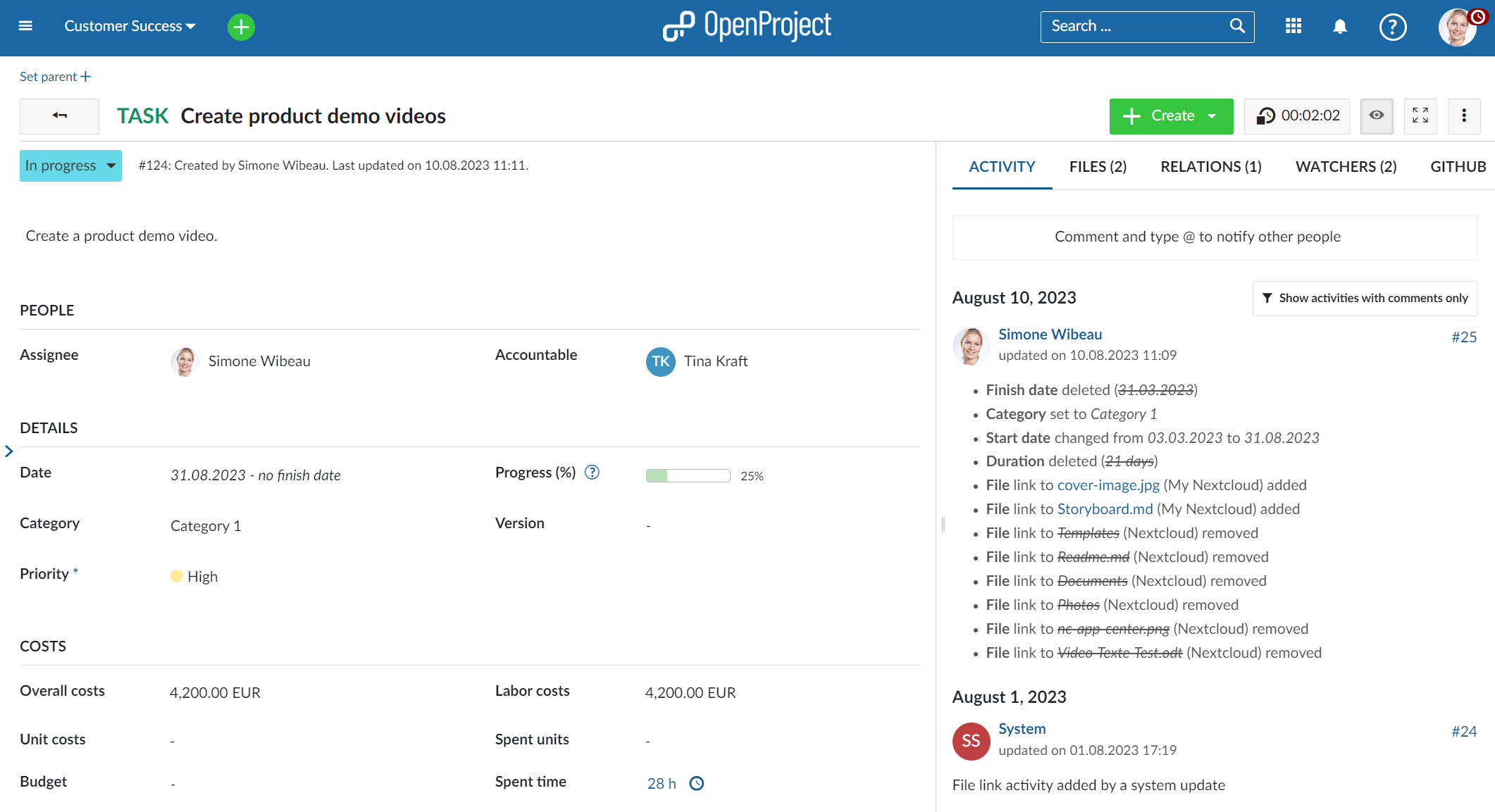This screenshot has height=812, width=1495.
Task: Click the back arrow navigation icon
Action: (x=59, y=116)
